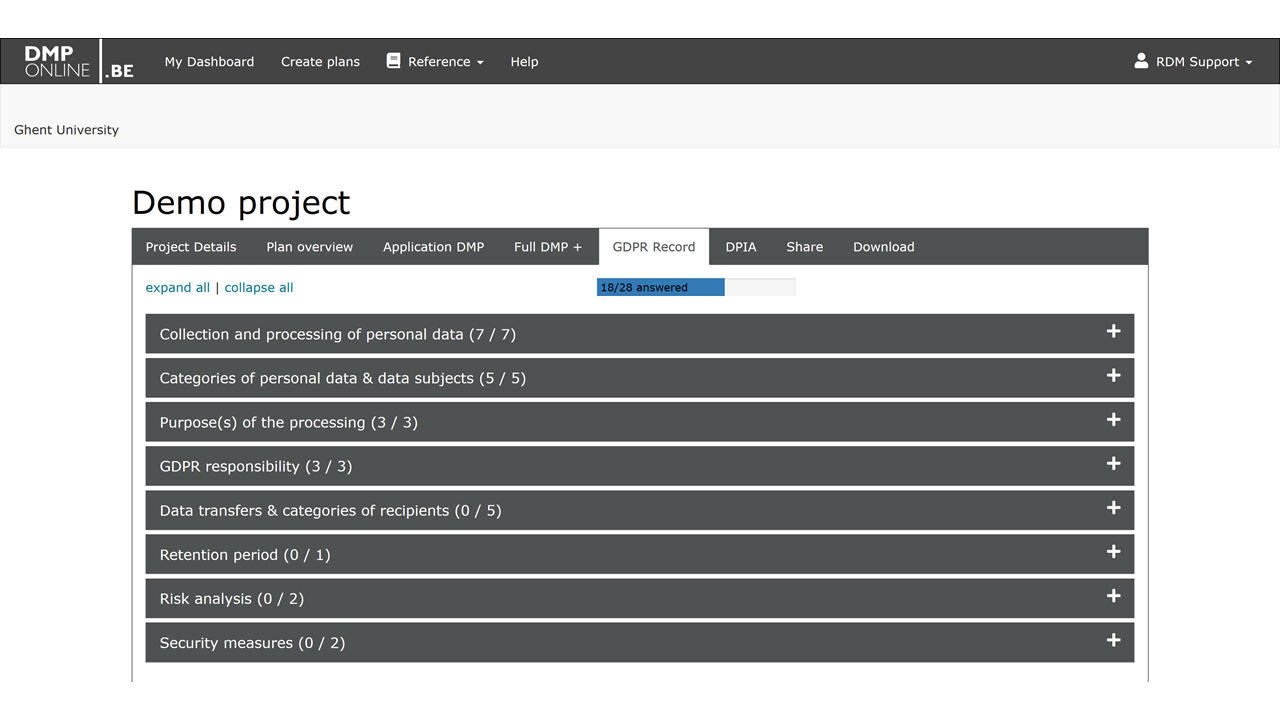The width and height of the screenshot is (1280, 720).
Task: Click plus icon on Retention period row
Action: click(x=1113, y=552)
